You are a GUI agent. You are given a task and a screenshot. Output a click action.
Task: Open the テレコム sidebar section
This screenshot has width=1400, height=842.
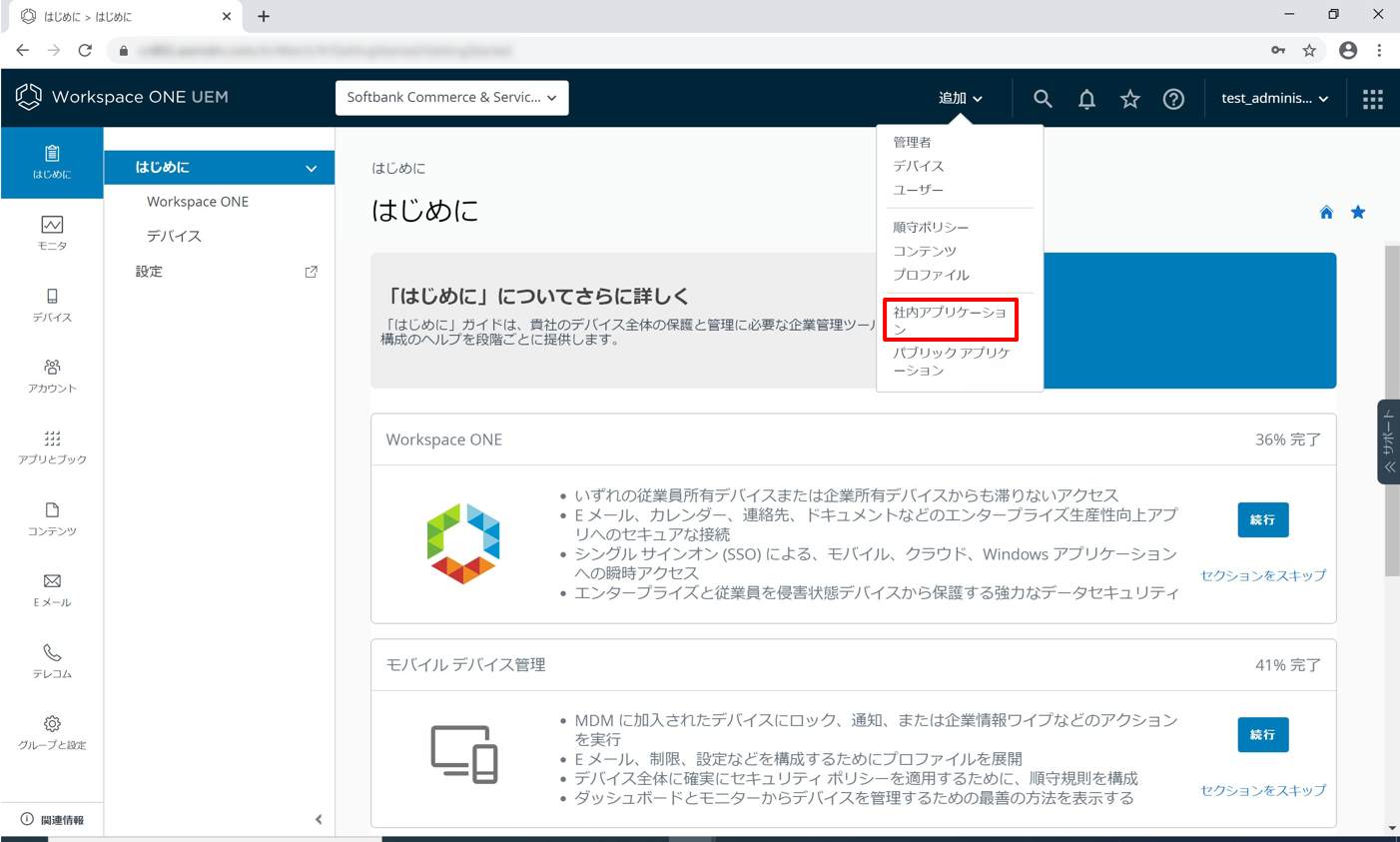[52, 661]
